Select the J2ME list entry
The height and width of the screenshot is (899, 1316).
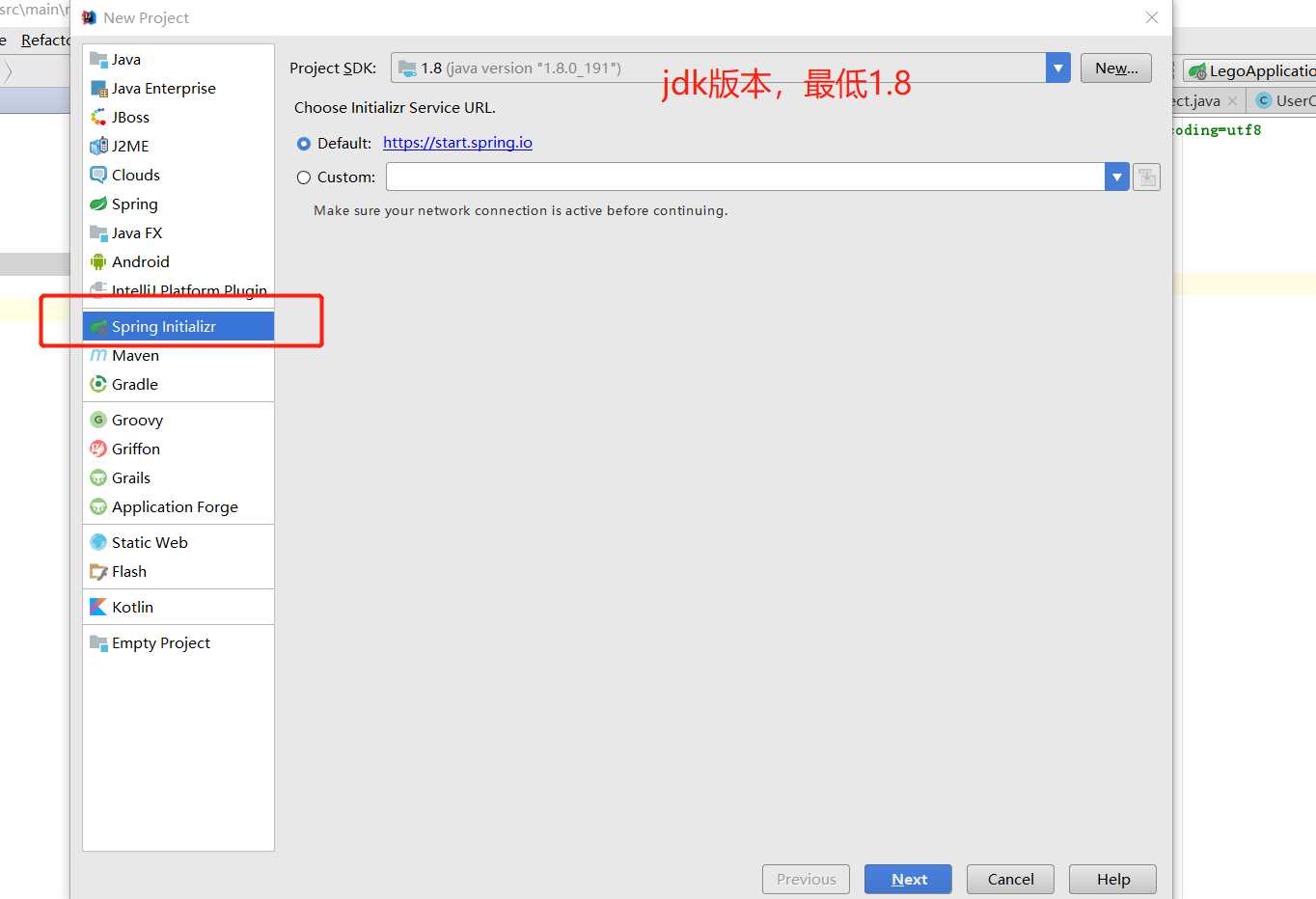coord(178,147)
